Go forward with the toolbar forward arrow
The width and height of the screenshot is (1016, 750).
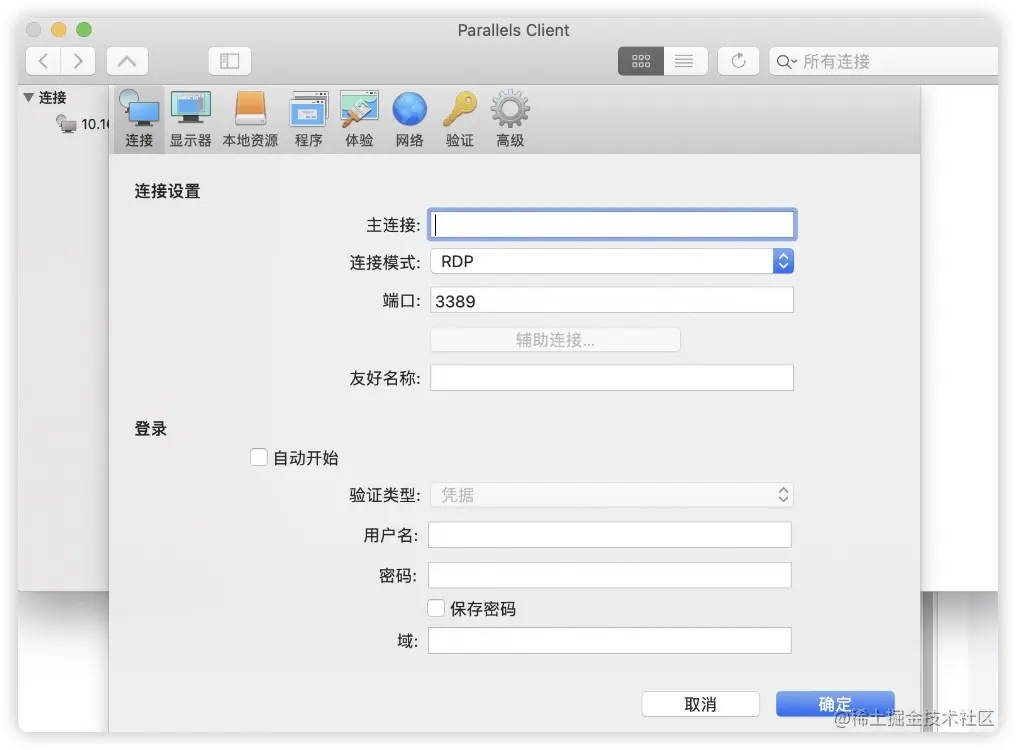pyautogui.click(x=78, y=61)
